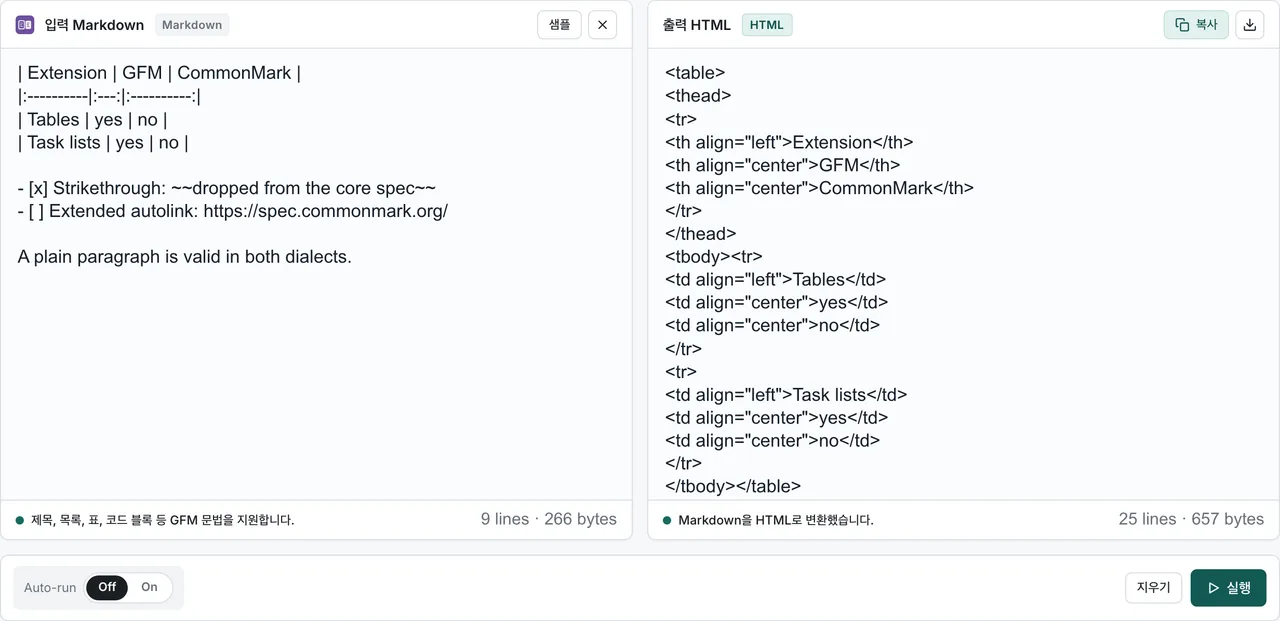Viewport: 1280px width, 621px height.
Task: Click the '| Task lists | yes | no |' line
Action: point(103,142)
